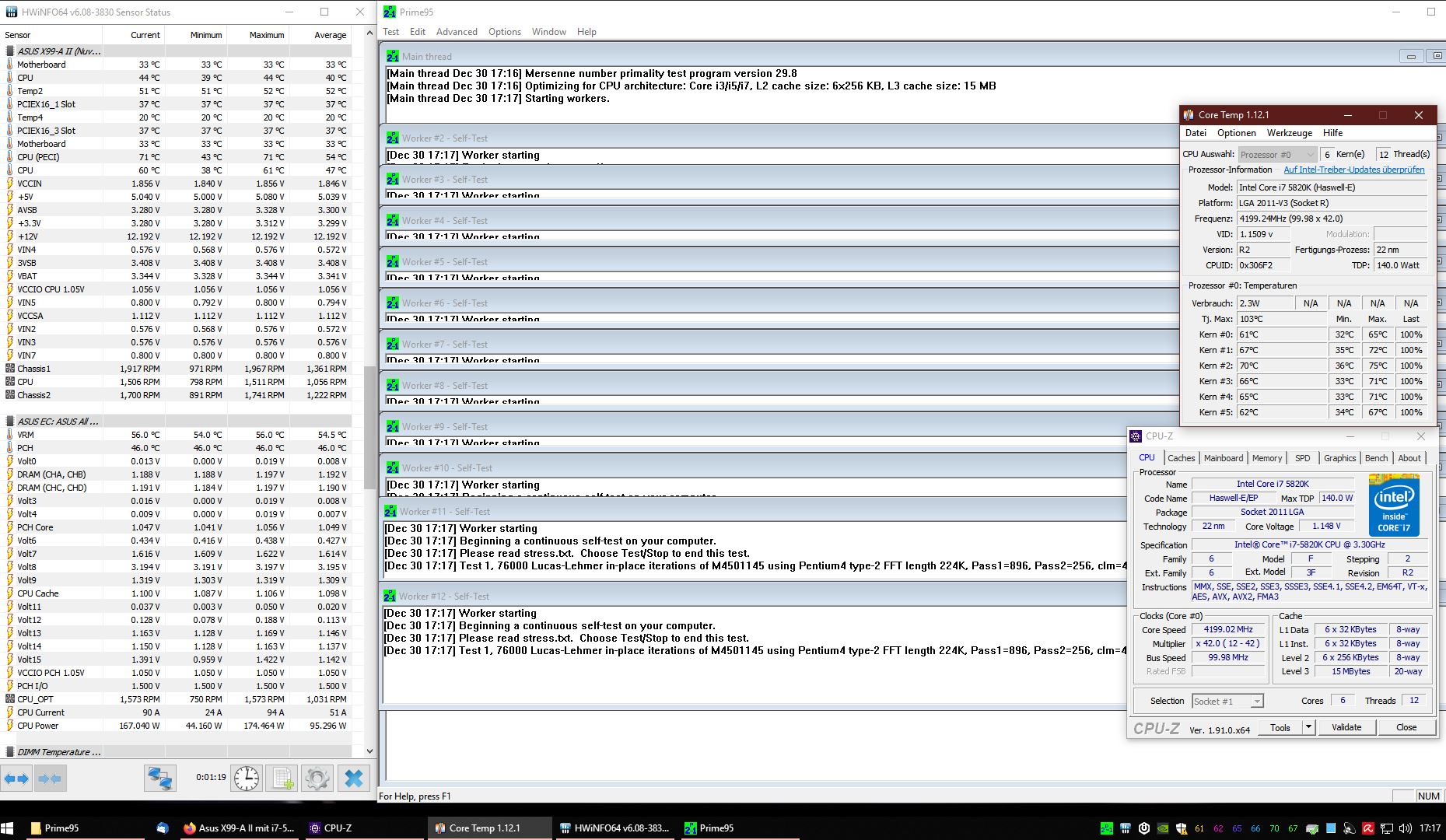The width and height of the screenshot is (1446, 840).
Task: Switch to Firefox Asus X99-A II taskbar item
Action: click(239, 828)
